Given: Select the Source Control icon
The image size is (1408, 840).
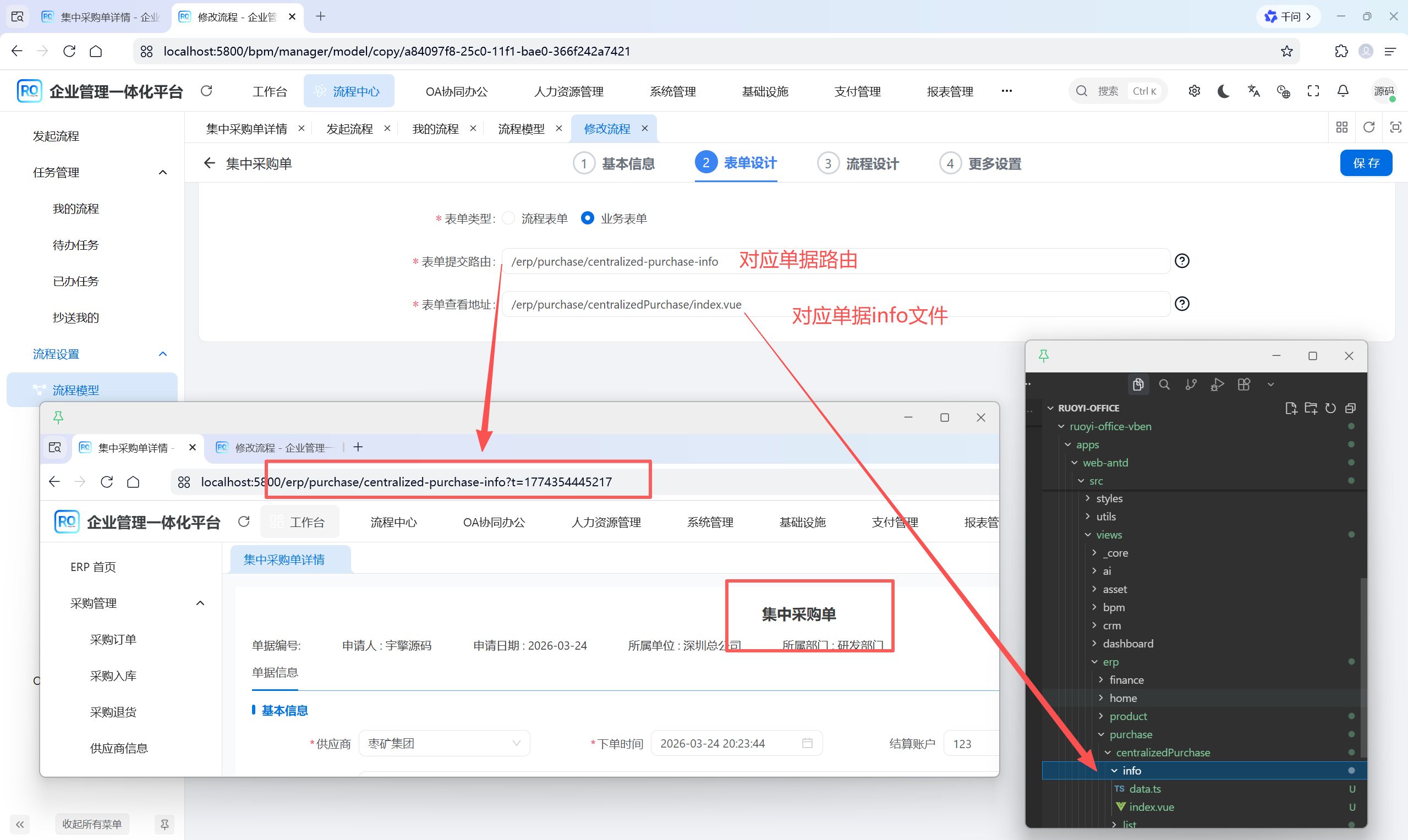Looking at the screenshot, I should click(1191, 385).
